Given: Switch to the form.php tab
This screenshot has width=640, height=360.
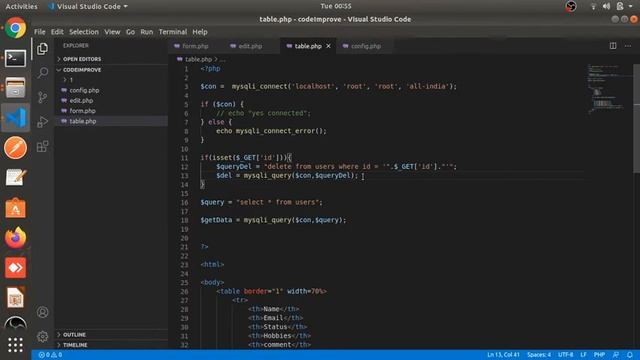Looking at the screenshot, I should coord(196,46).
